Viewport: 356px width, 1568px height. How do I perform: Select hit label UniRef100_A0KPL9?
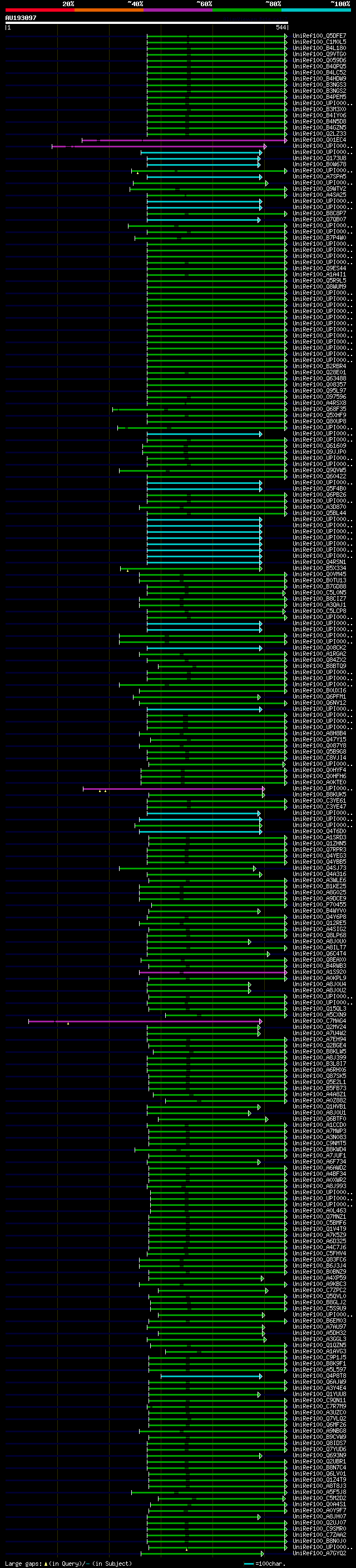point(319,978)
